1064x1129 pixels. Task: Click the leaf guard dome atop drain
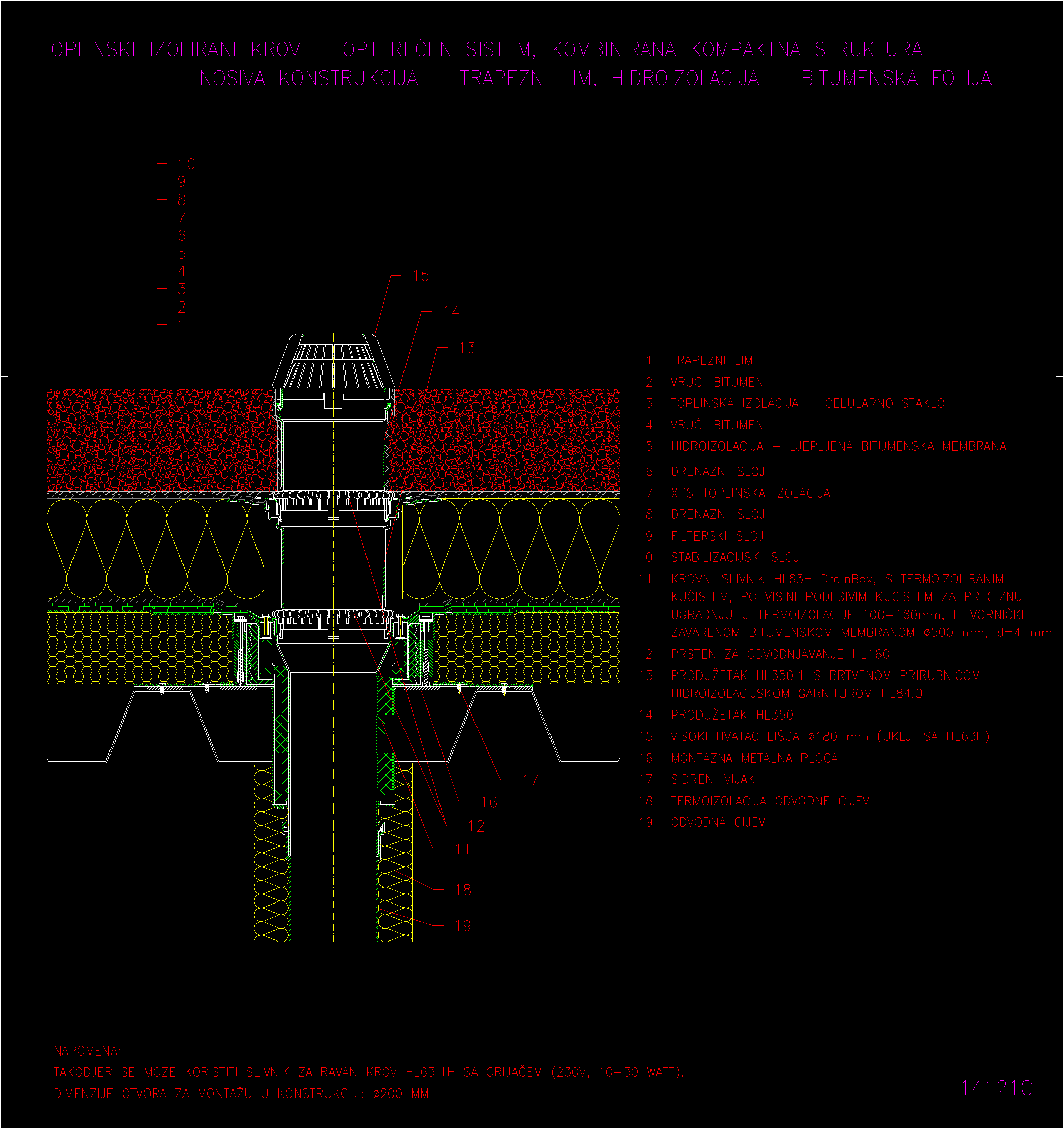pos(333,361)
